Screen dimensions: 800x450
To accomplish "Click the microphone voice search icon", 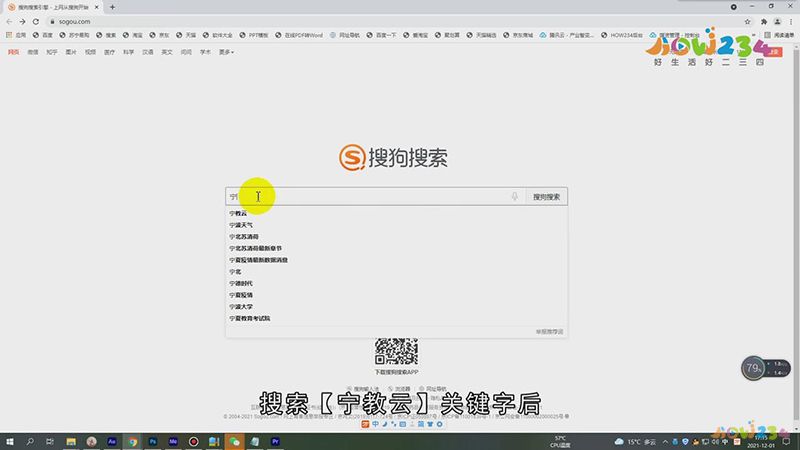I will tap(515, 196).
